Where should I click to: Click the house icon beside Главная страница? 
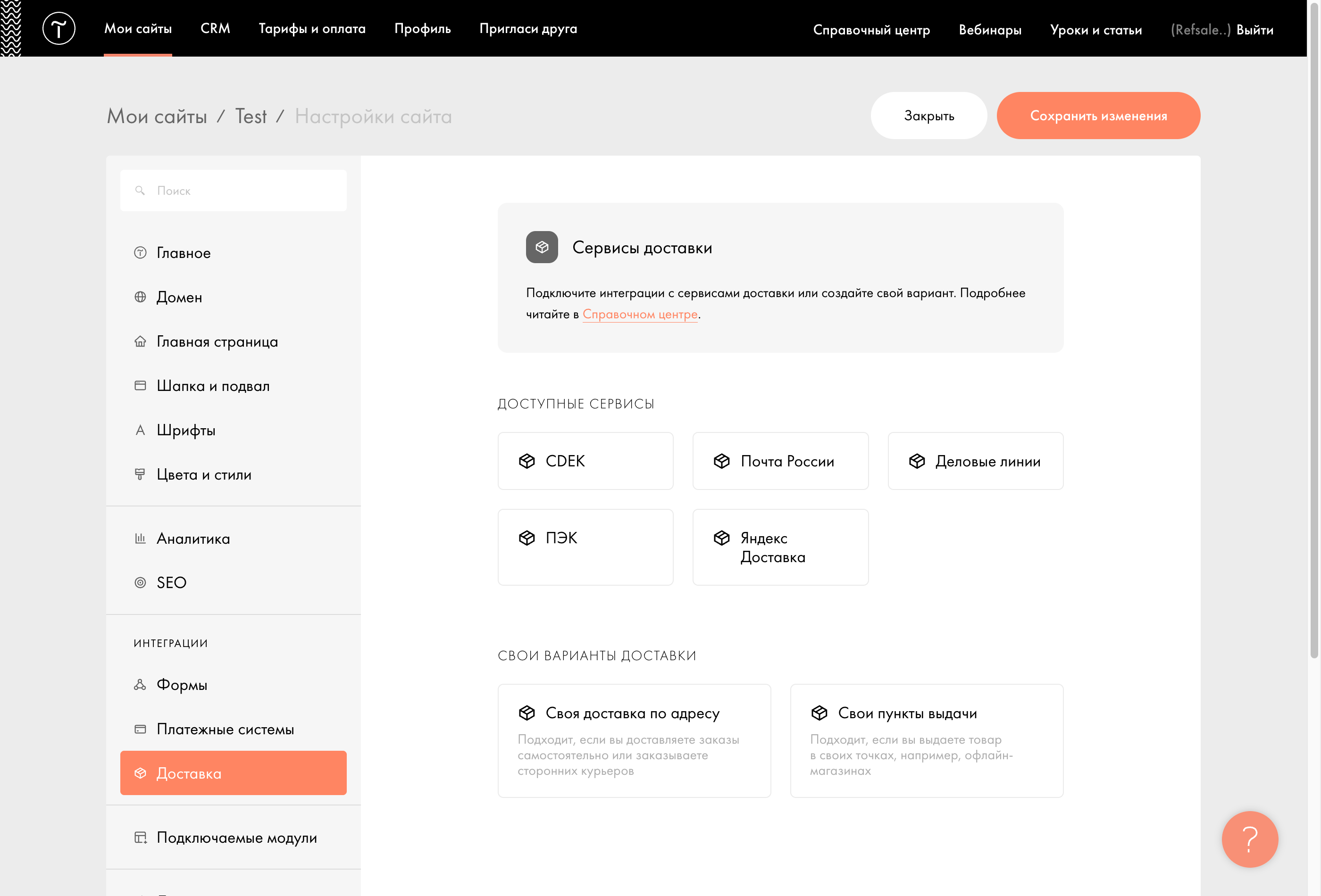pos(140,341)
